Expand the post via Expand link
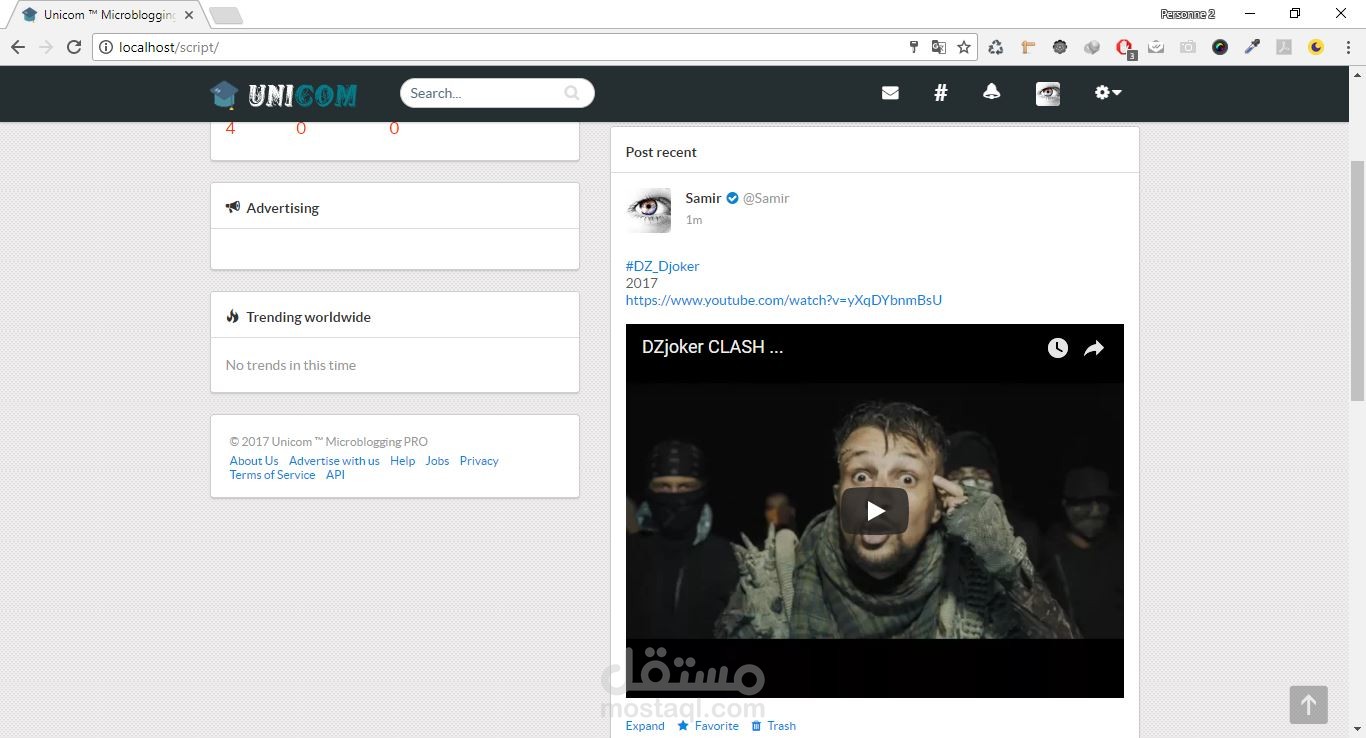 click(x=645, y=726)
